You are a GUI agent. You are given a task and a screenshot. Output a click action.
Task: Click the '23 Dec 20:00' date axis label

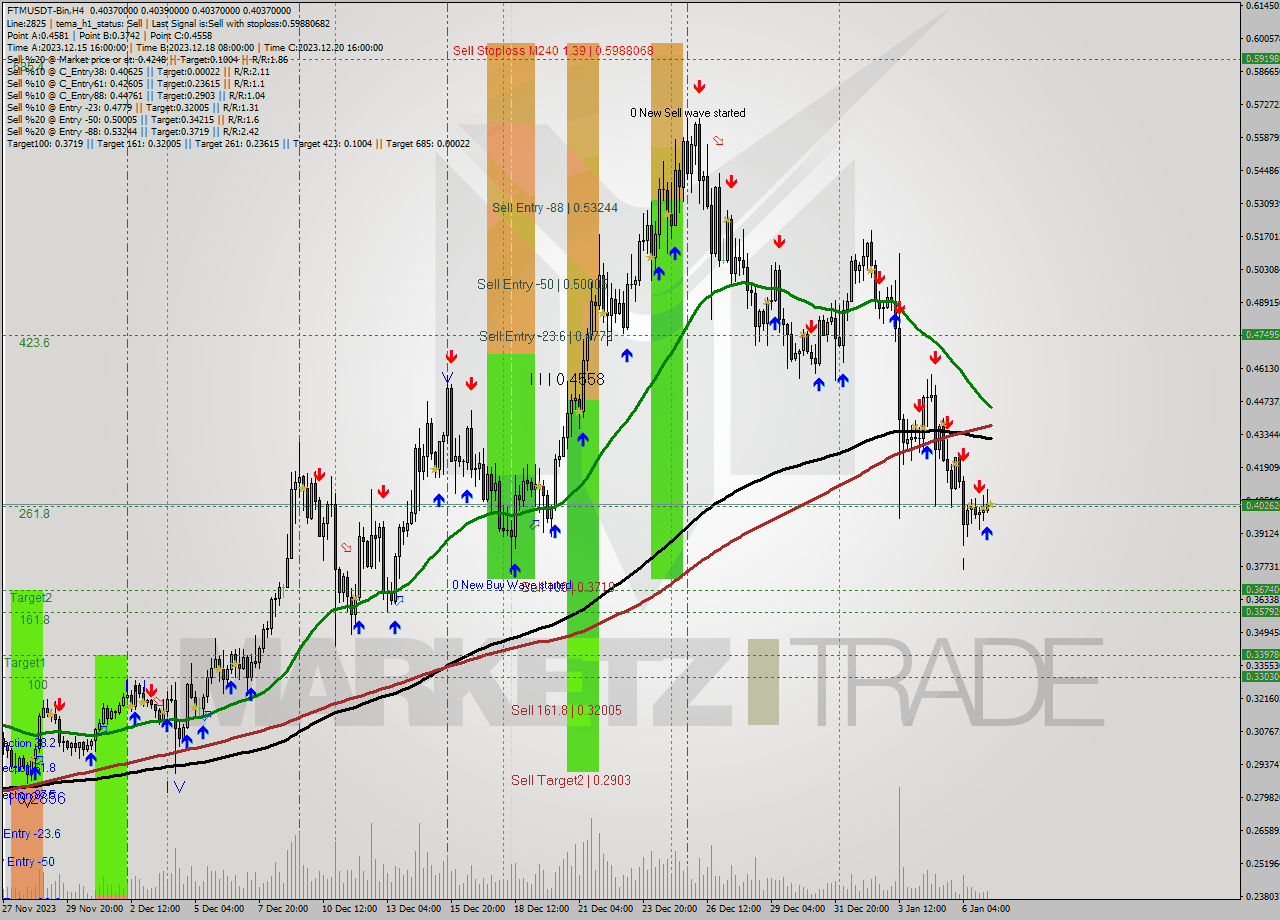[669, 909]
